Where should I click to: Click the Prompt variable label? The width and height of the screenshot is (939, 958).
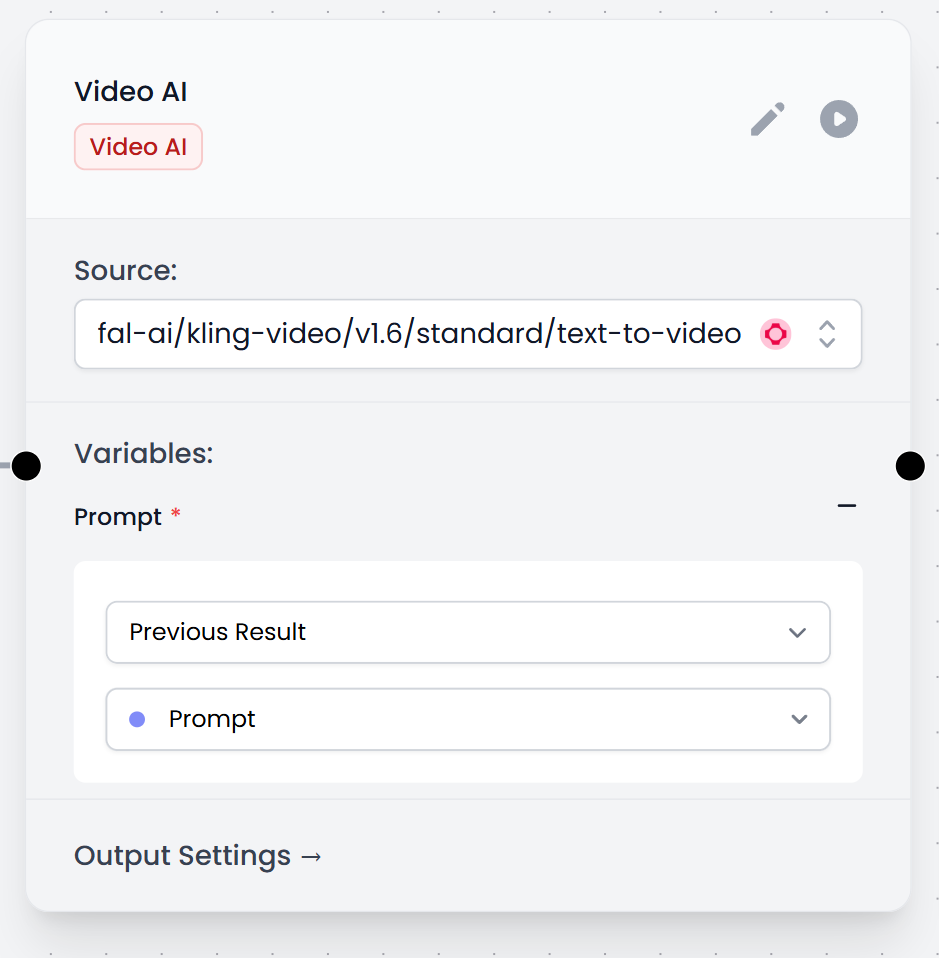(x=118, y=517)
